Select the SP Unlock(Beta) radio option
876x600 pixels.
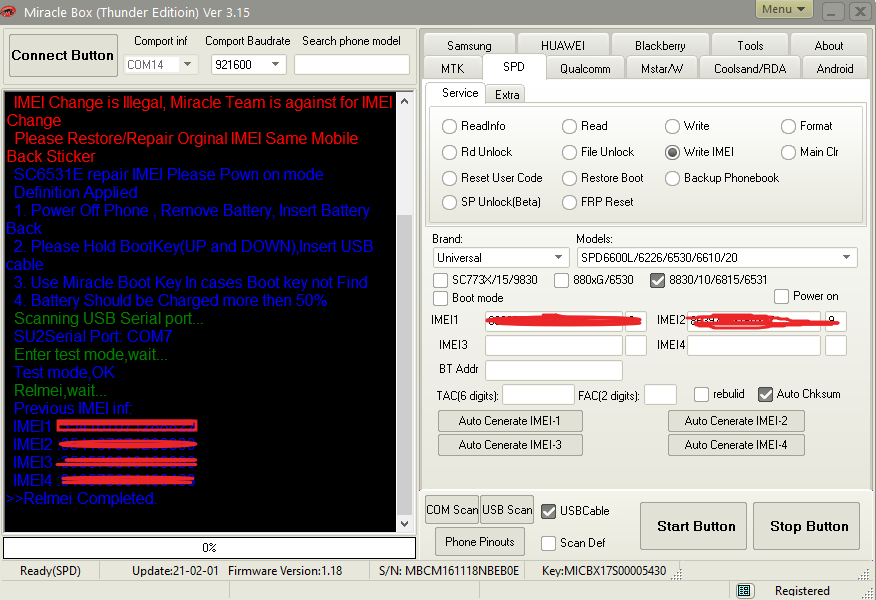(x=449, y=202)
